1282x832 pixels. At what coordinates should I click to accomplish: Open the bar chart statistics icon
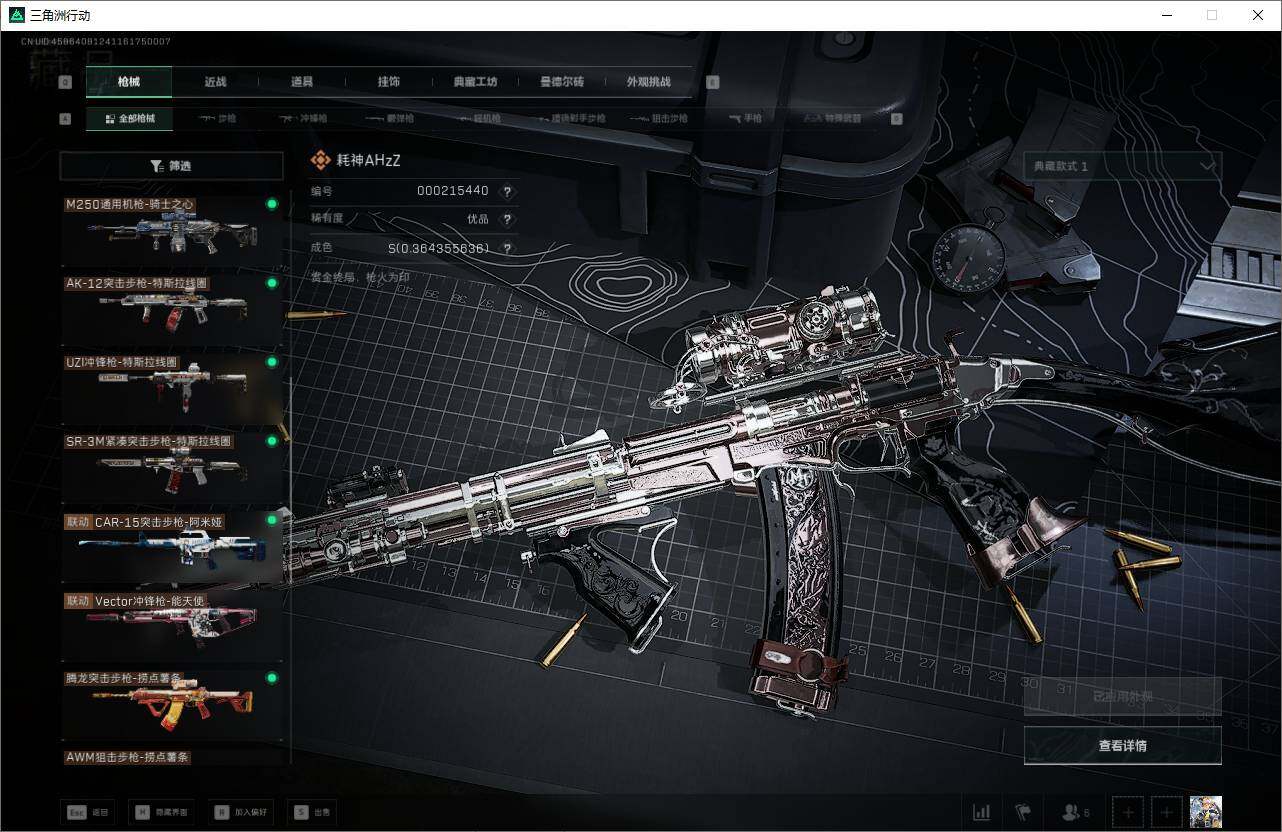[982, 812]
